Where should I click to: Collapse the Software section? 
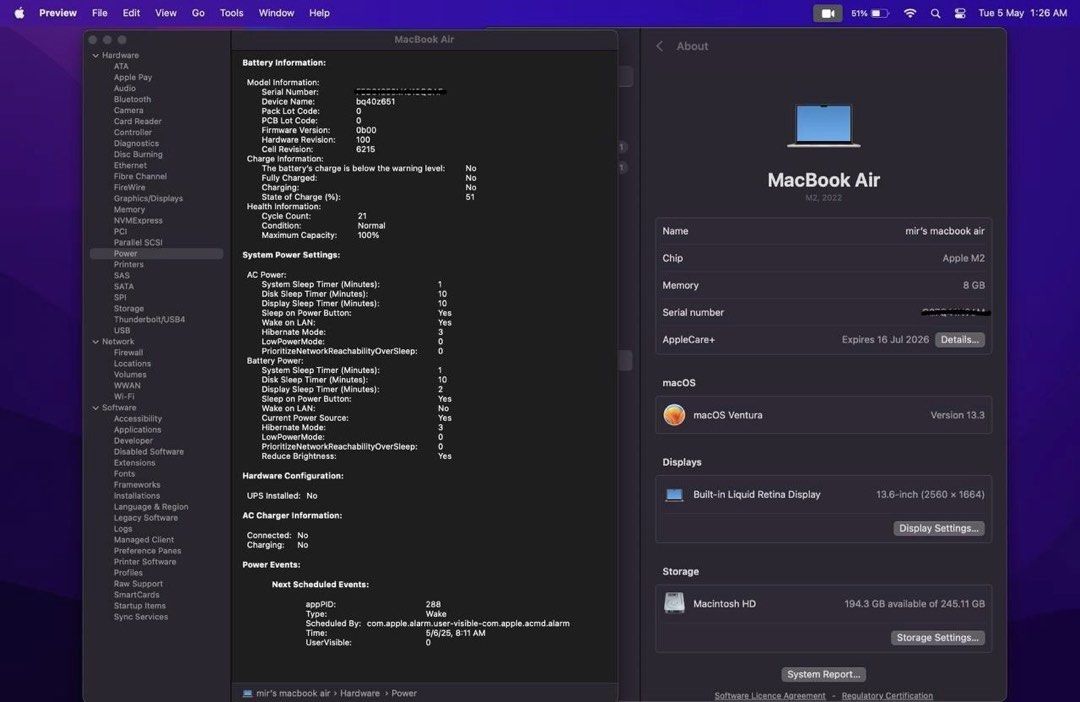click(96, 408)
